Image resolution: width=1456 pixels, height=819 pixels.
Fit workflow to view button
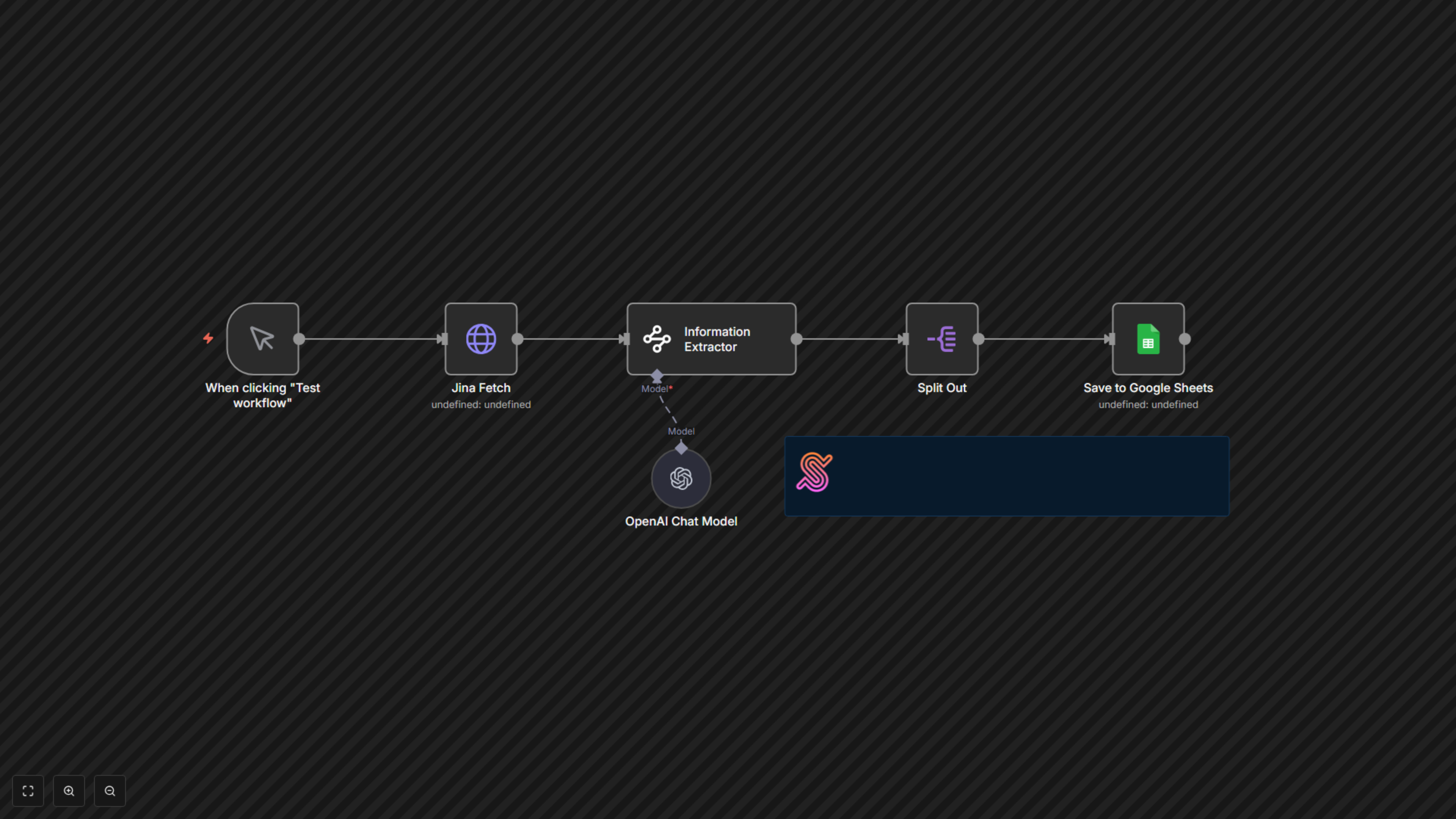(28, 791)
